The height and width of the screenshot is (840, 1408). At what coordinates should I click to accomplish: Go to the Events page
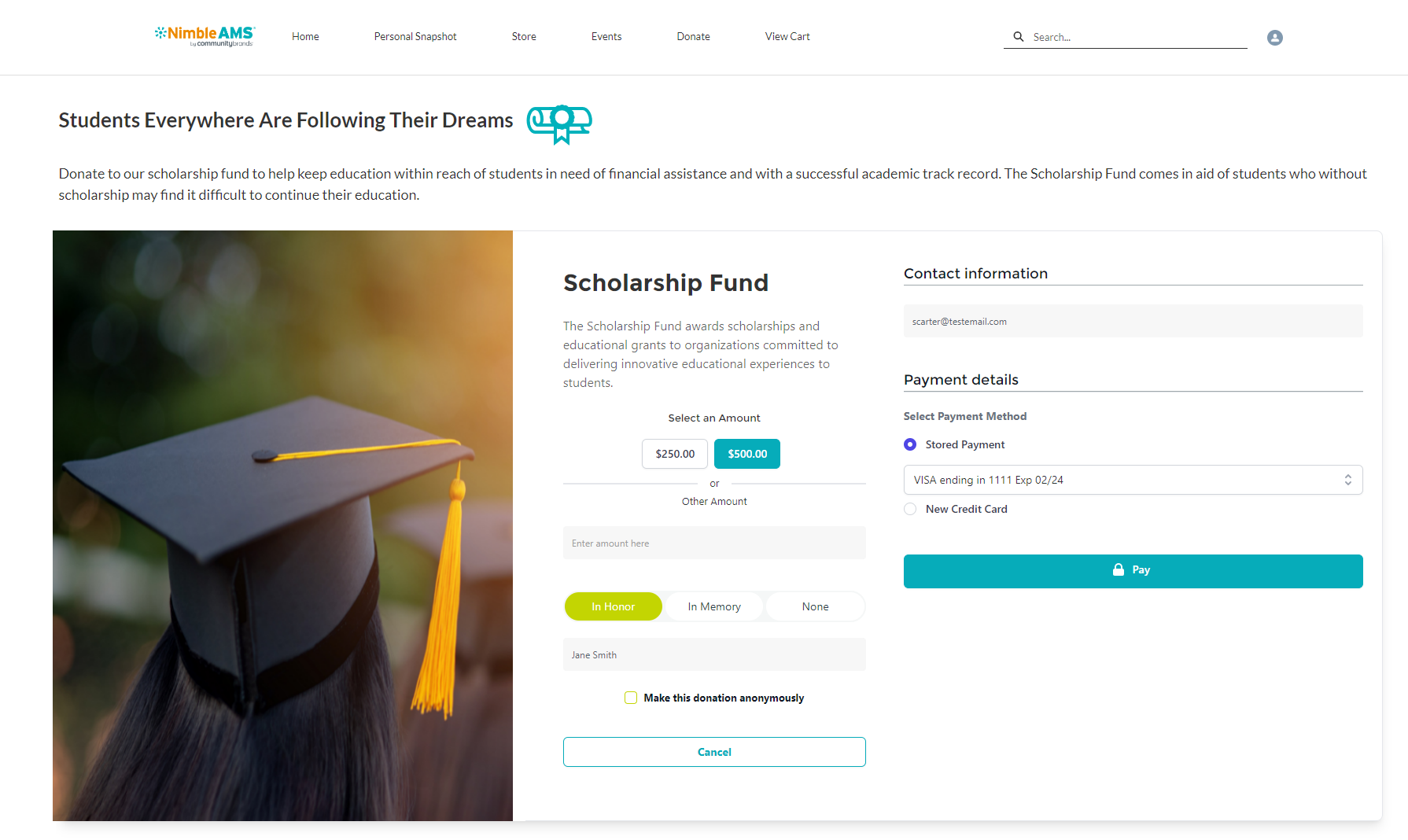[x=606, y=37]
